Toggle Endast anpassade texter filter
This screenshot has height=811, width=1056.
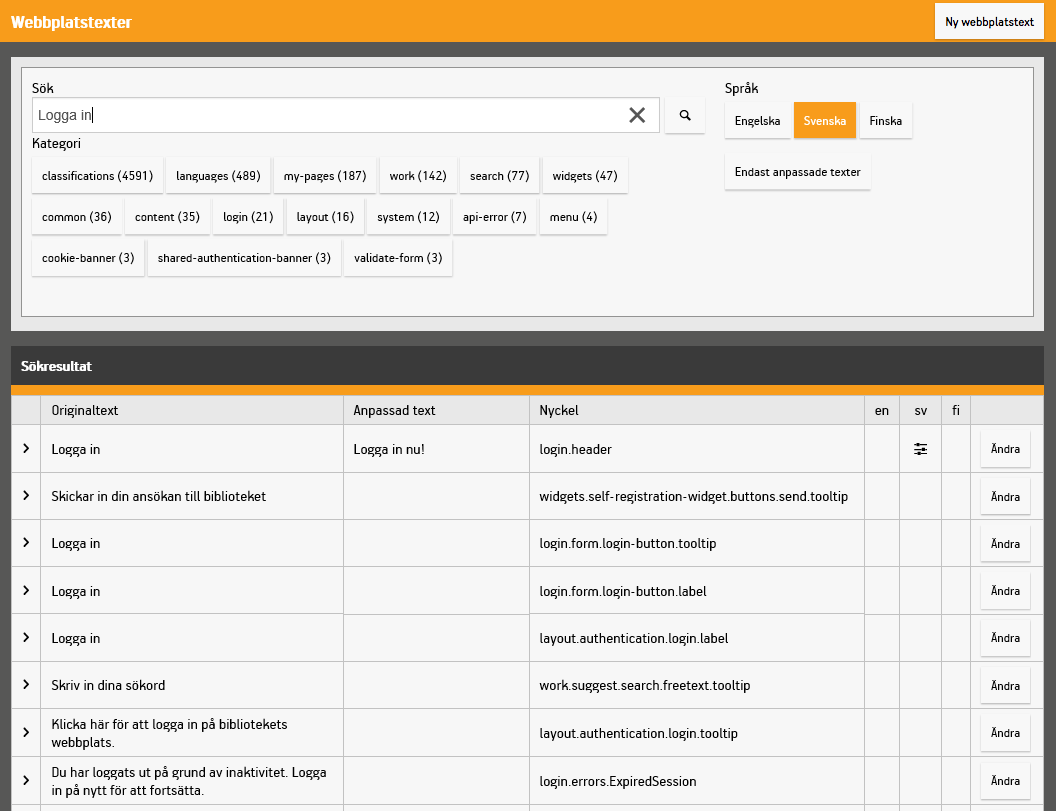coord(797,172)
